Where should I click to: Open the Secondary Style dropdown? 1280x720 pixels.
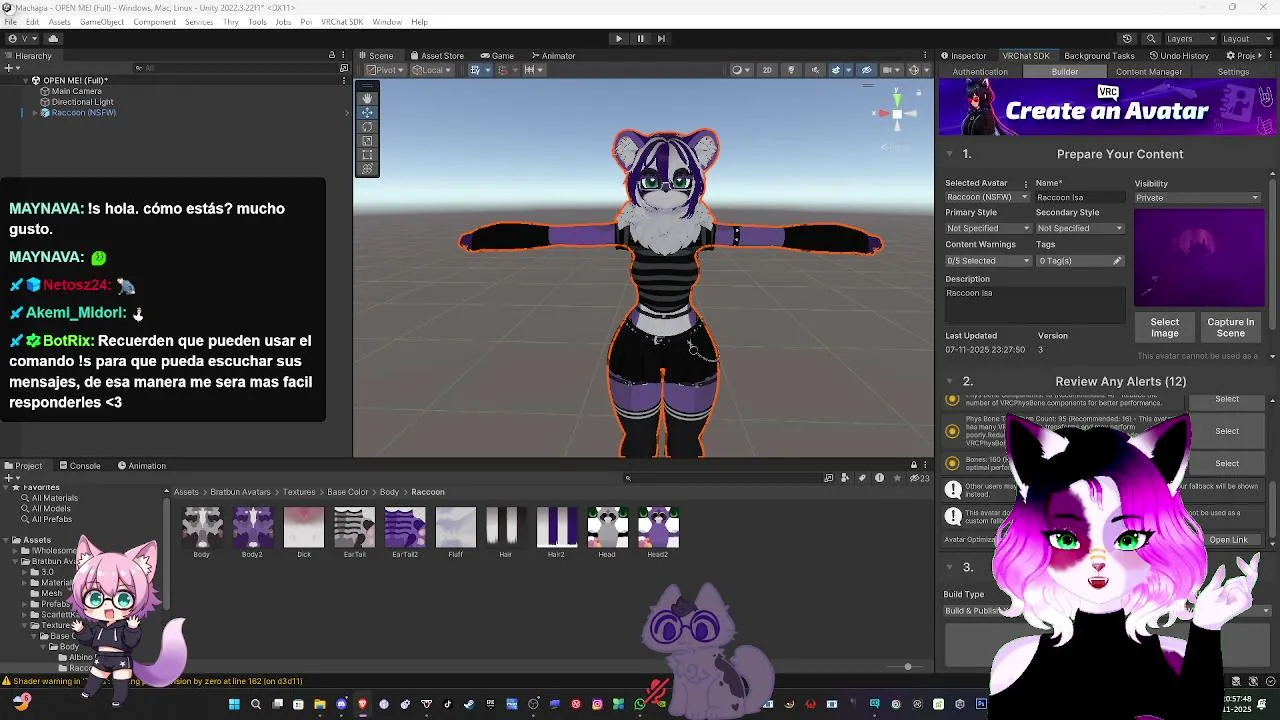coord(1080,228)
